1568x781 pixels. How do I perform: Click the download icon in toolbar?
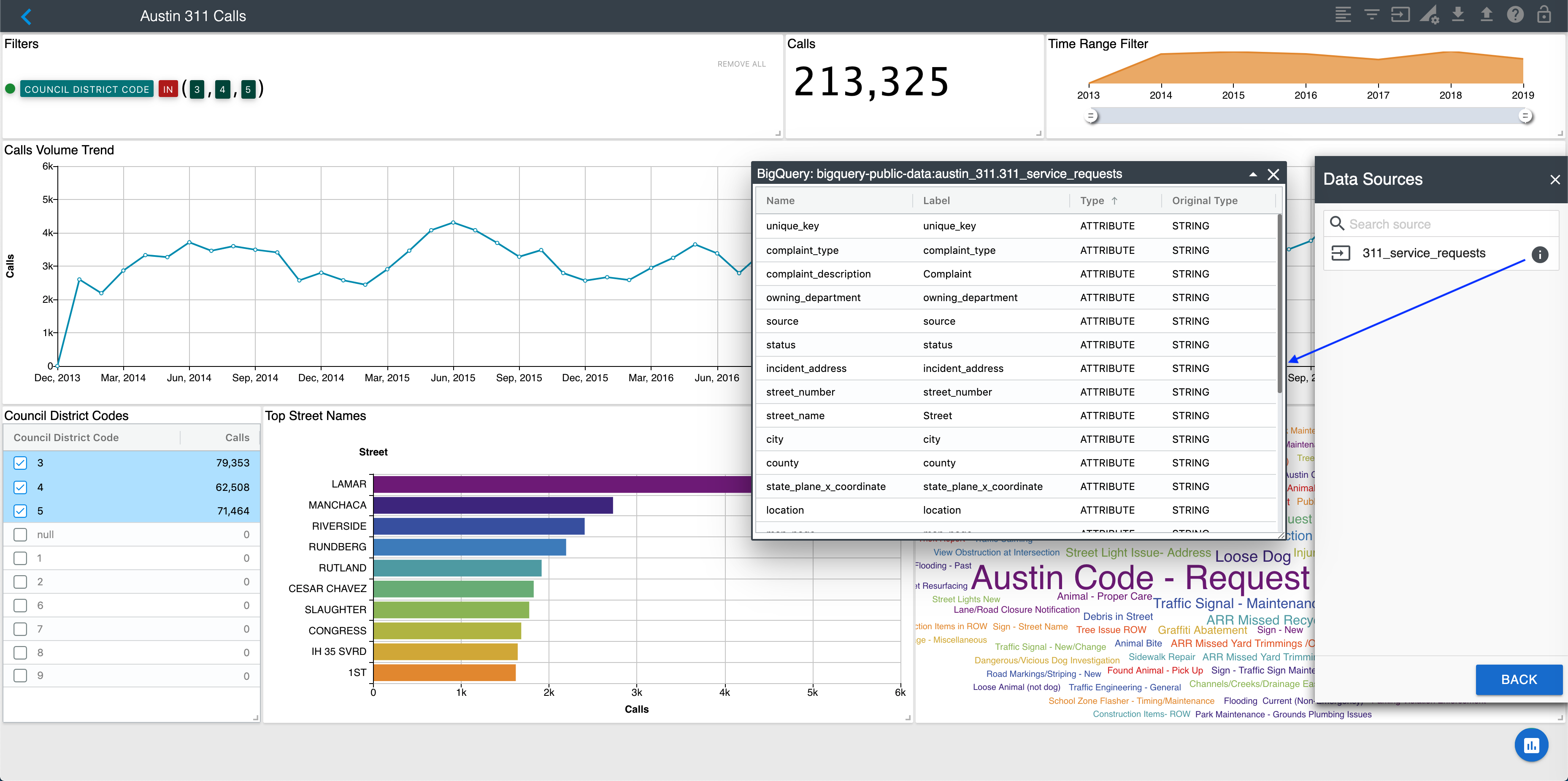tap(1458, 15)
